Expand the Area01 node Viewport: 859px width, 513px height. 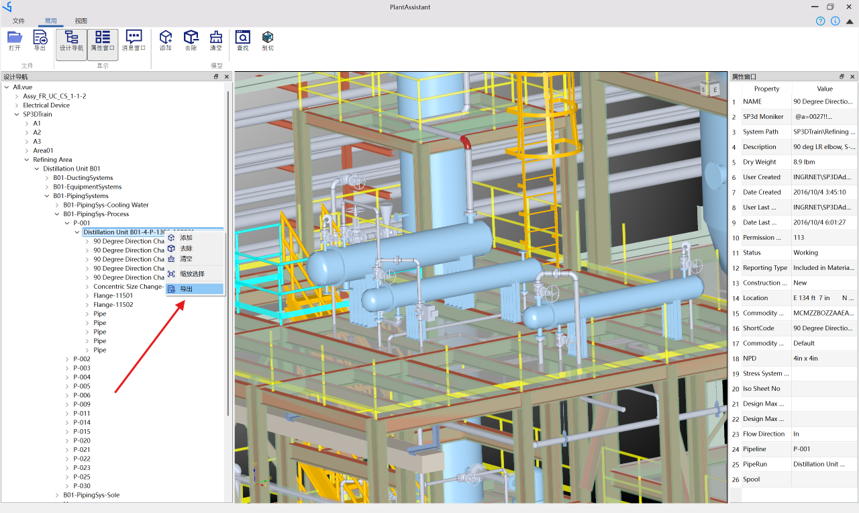[x=27, y=151]
